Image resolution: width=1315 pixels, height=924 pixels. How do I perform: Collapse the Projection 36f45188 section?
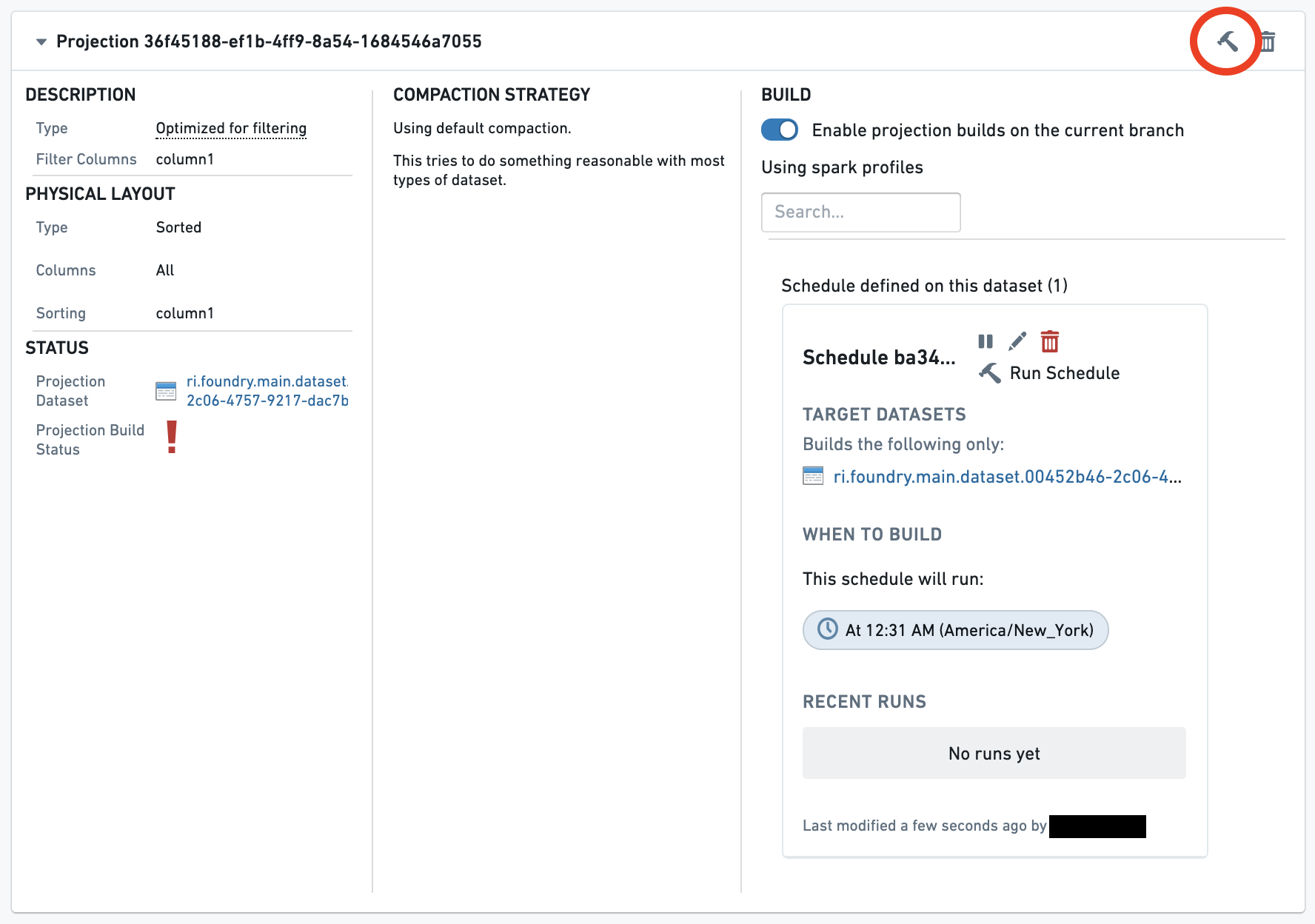[x=41, y=42]
